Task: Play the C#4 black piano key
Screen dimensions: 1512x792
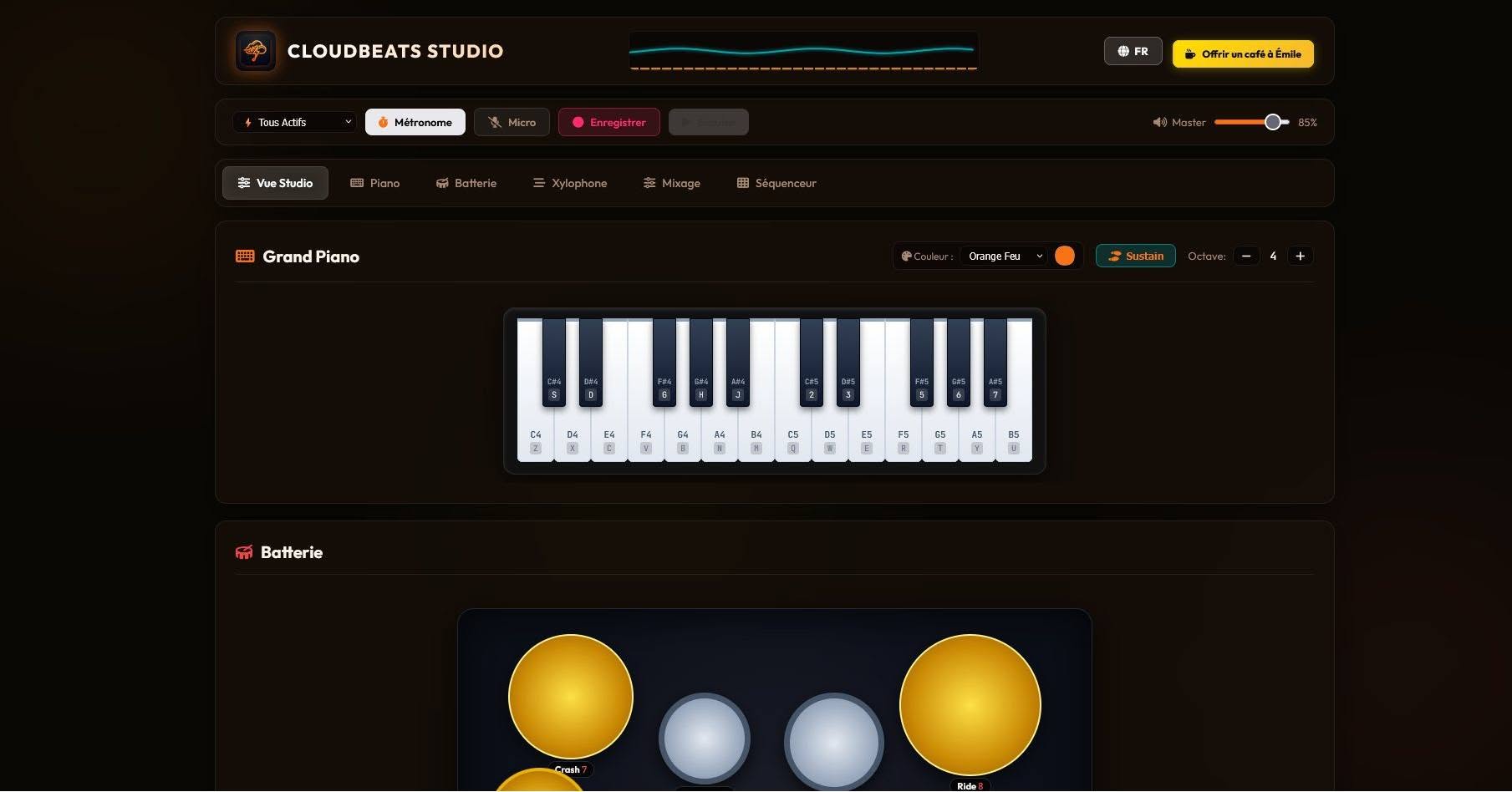Action: pyautogui.click(x=554, y=362)
